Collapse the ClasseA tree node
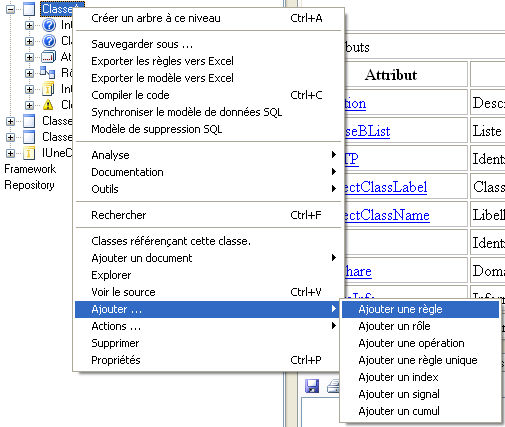The width and height of the screenshot is (505, 427). point(10,9)
